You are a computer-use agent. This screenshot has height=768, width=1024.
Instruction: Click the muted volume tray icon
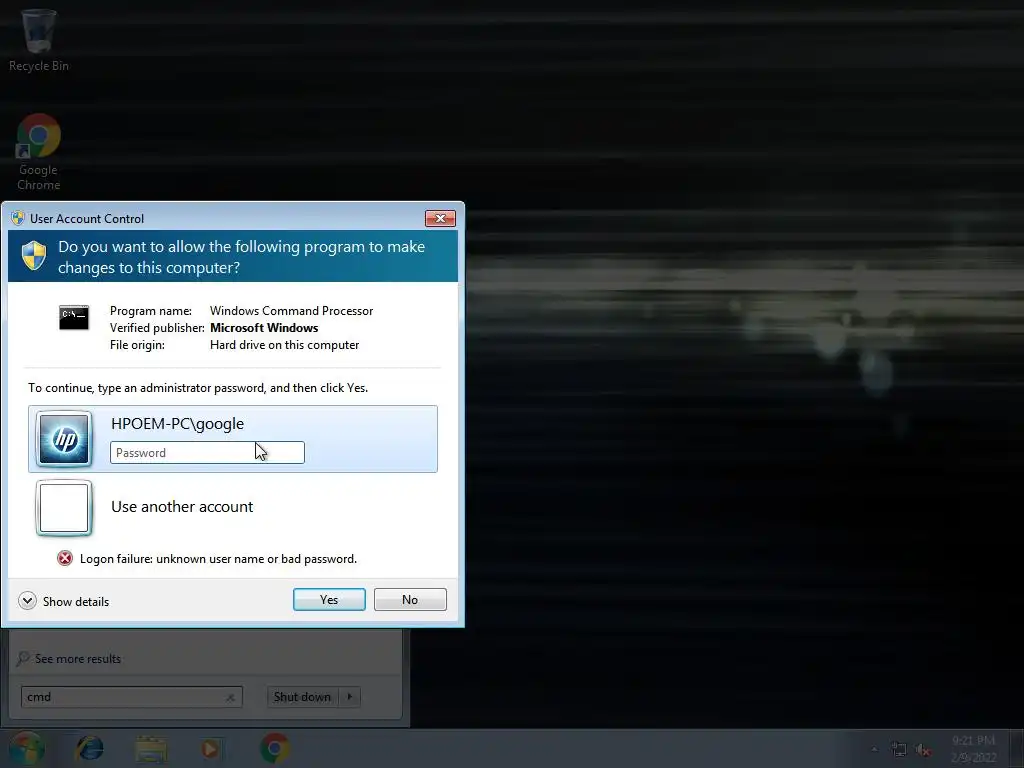pyautogui.click(x=923, y=750)
